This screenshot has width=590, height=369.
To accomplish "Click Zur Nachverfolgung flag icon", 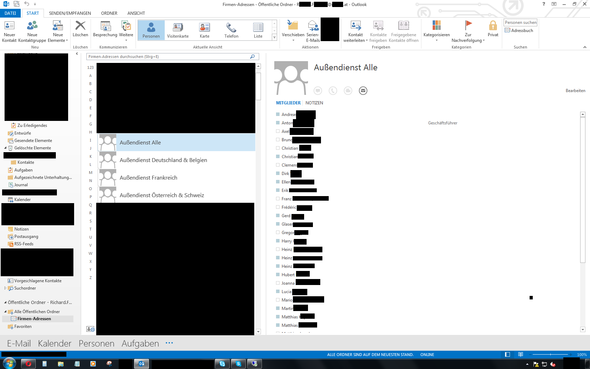I will [x=468, y=25].
